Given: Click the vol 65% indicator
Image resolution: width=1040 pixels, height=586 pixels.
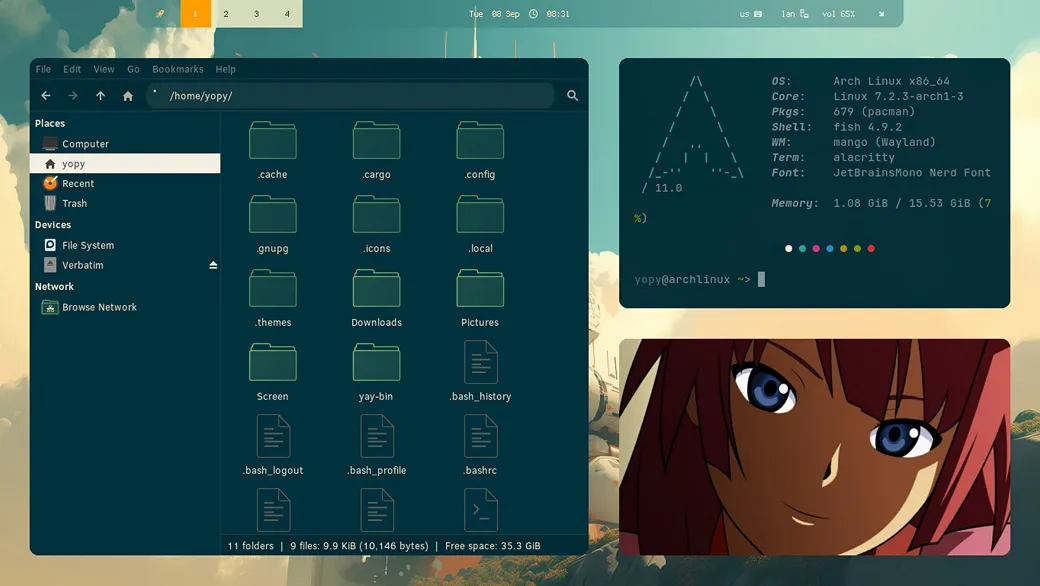Looking at the screenshot, I should pos(838,14).
